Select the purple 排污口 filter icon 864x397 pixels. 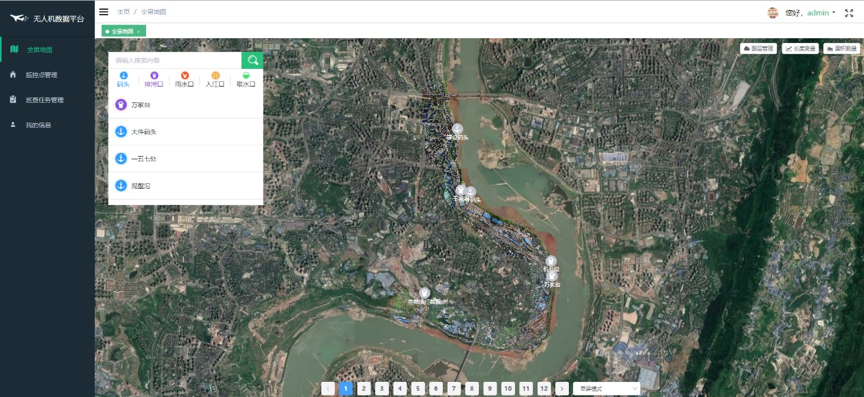pos(154,75)
